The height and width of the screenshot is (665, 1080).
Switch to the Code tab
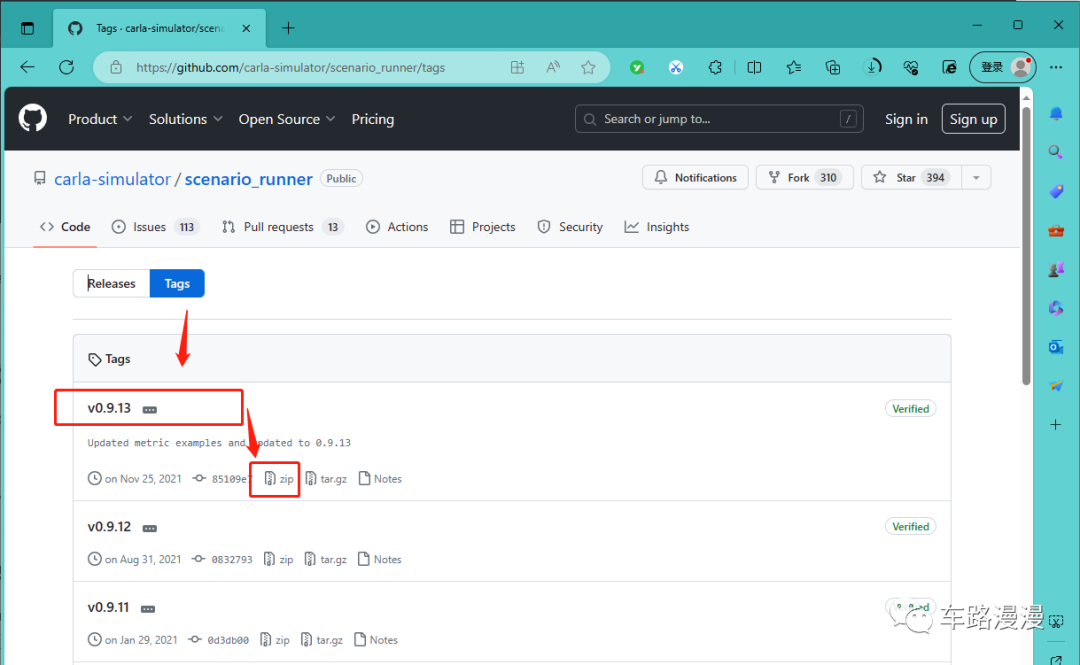pos(65,227)
